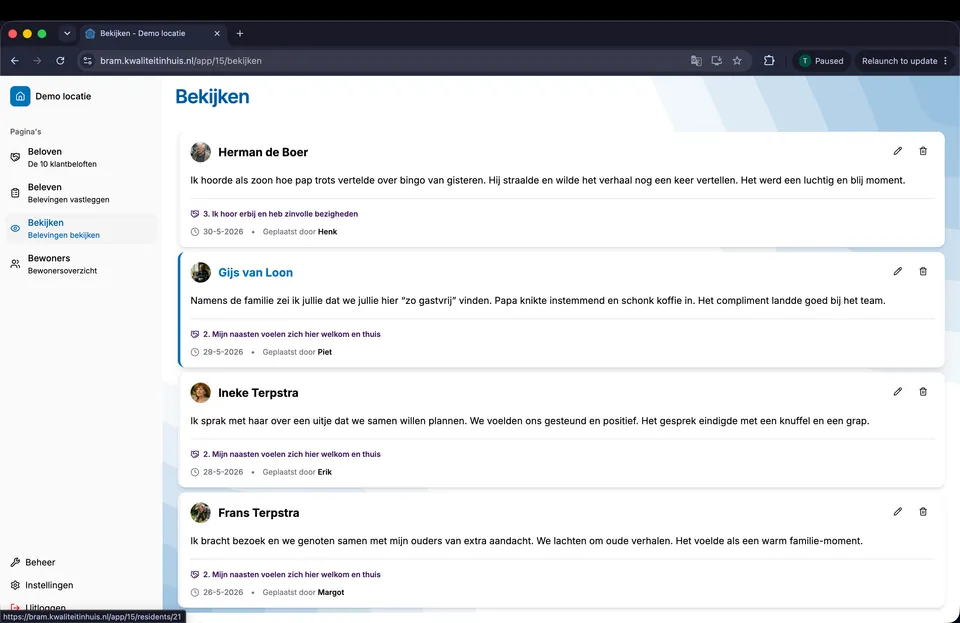
Task: Click Herman de Boer's avatar photo
Action: [x=200, y=152]
